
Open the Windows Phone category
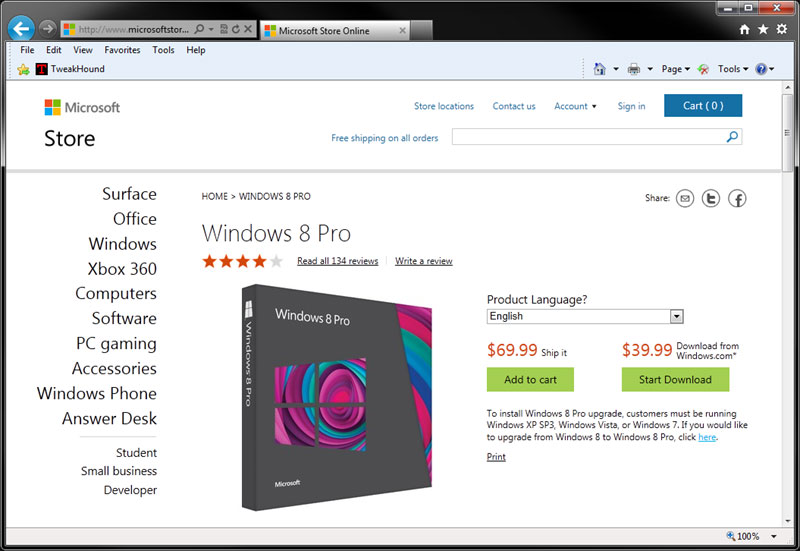point(96,393)
